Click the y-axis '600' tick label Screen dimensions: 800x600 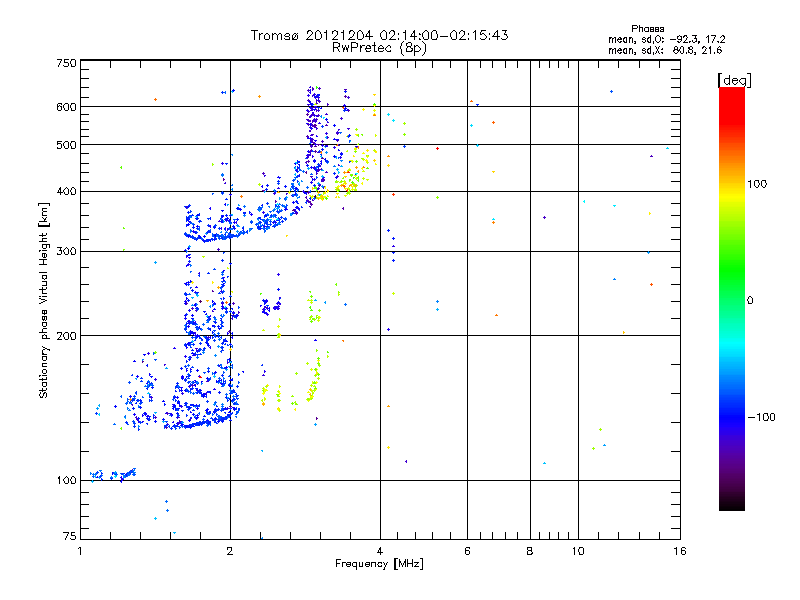click(66, 107)
